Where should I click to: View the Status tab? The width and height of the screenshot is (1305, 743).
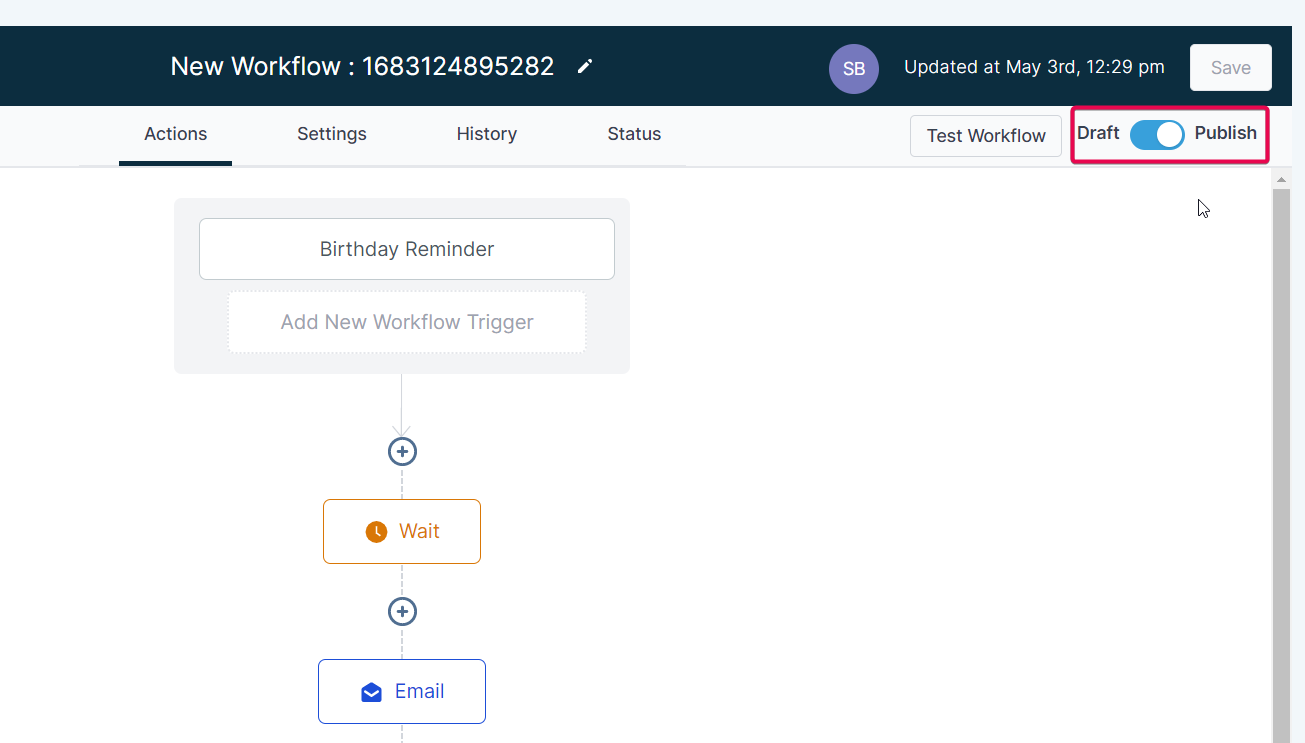point(634,134)
